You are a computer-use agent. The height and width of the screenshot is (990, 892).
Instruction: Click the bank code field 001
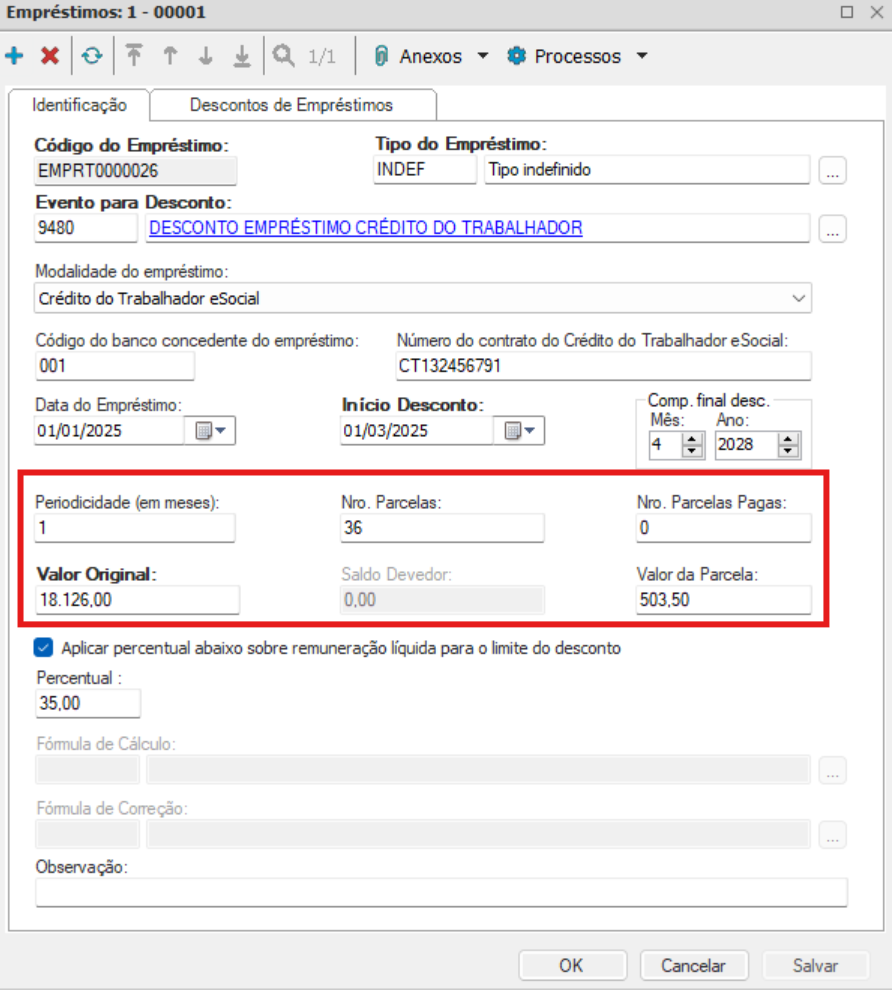[114, 366]
